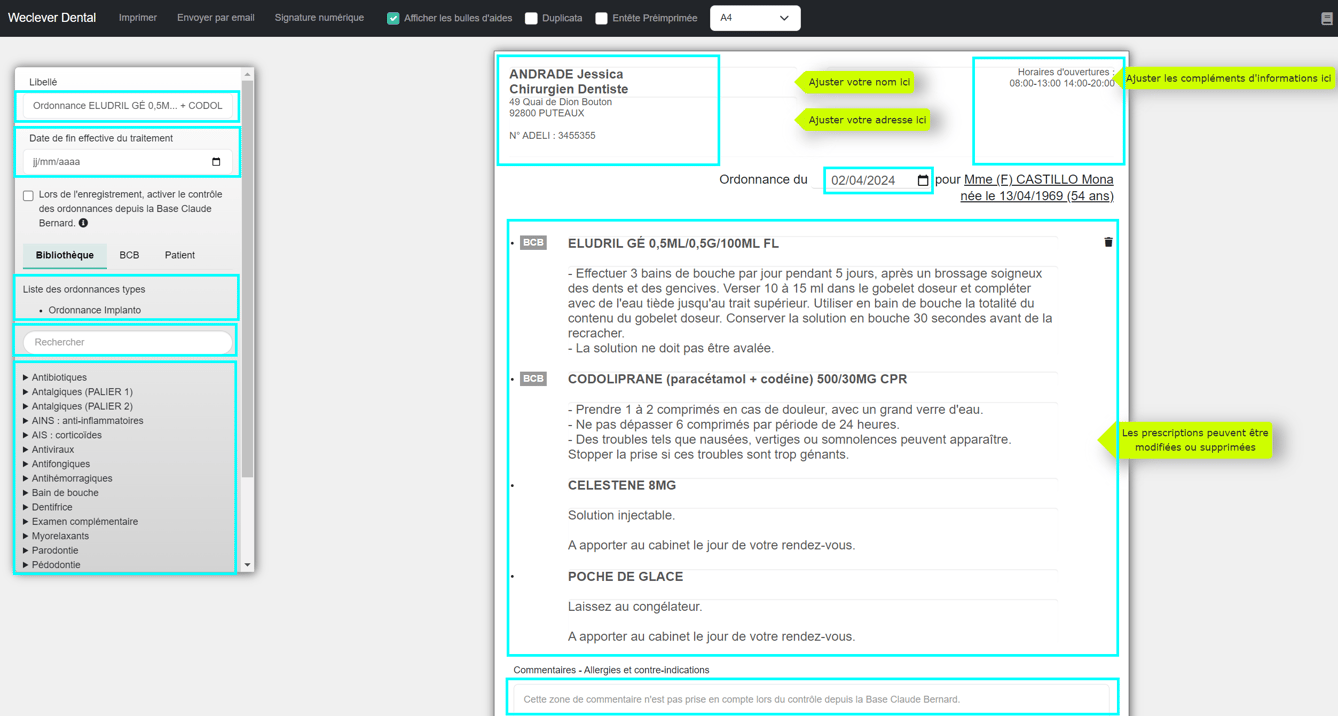Click the treatment end date field
This screenshot has height=716, width=1338.
click(128, 162)
